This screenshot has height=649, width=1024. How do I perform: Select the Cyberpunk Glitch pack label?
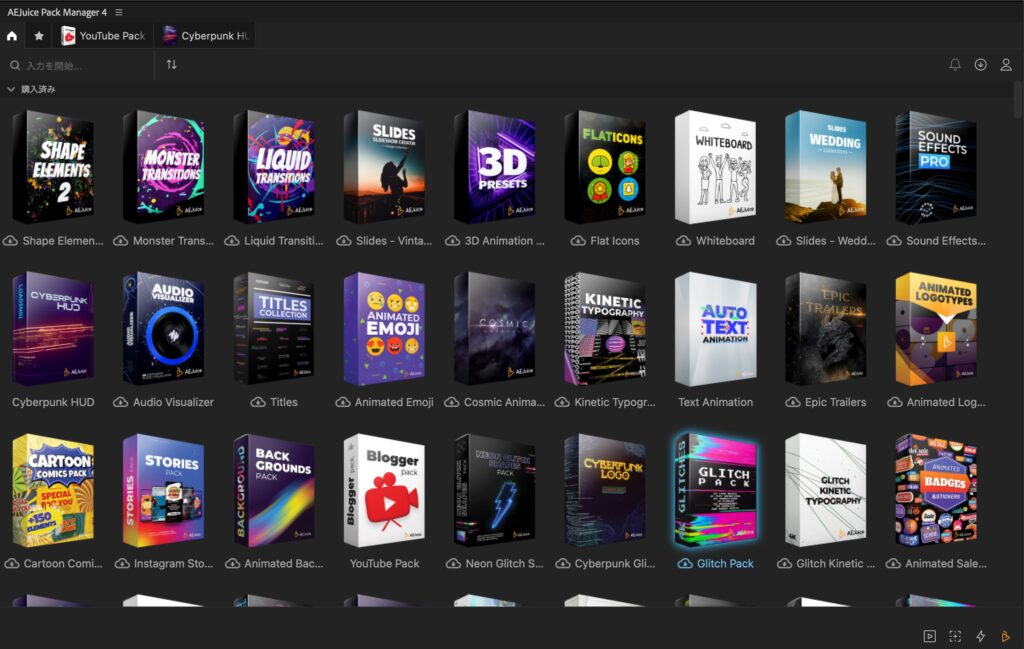point(615,563)
